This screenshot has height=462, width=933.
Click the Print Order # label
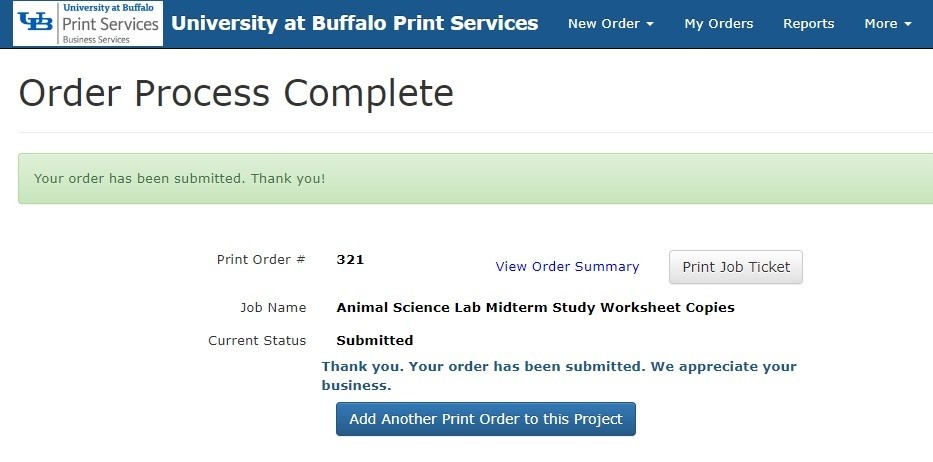[261, 260]
